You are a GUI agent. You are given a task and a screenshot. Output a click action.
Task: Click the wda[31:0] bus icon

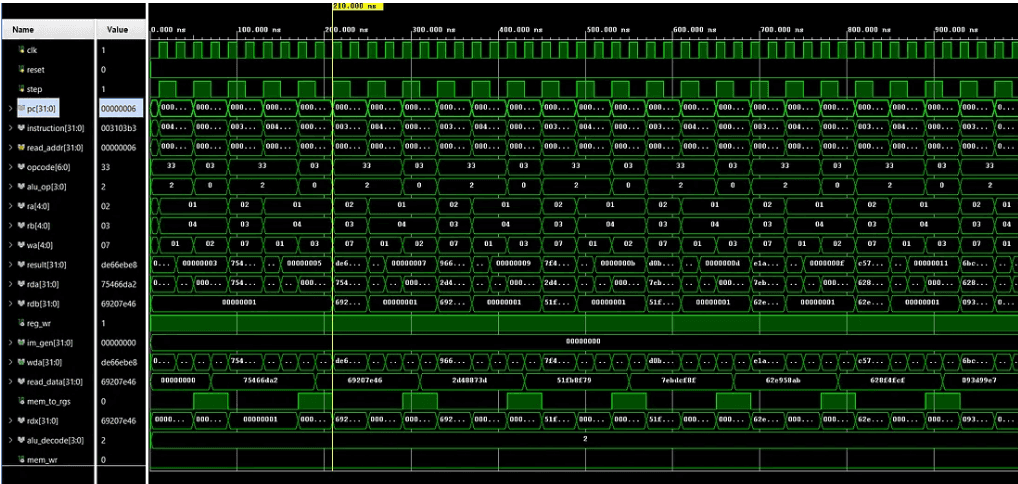(21, 362)
